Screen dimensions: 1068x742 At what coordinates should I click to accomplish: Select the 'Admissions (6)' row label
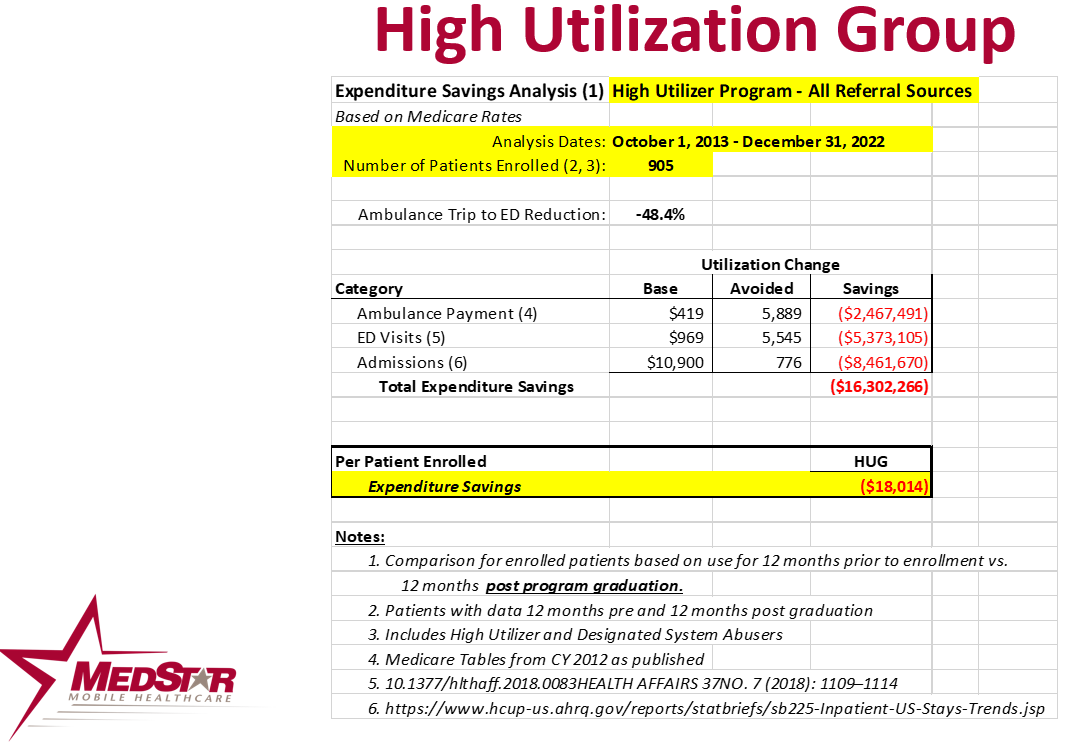[x=411, y=362]
